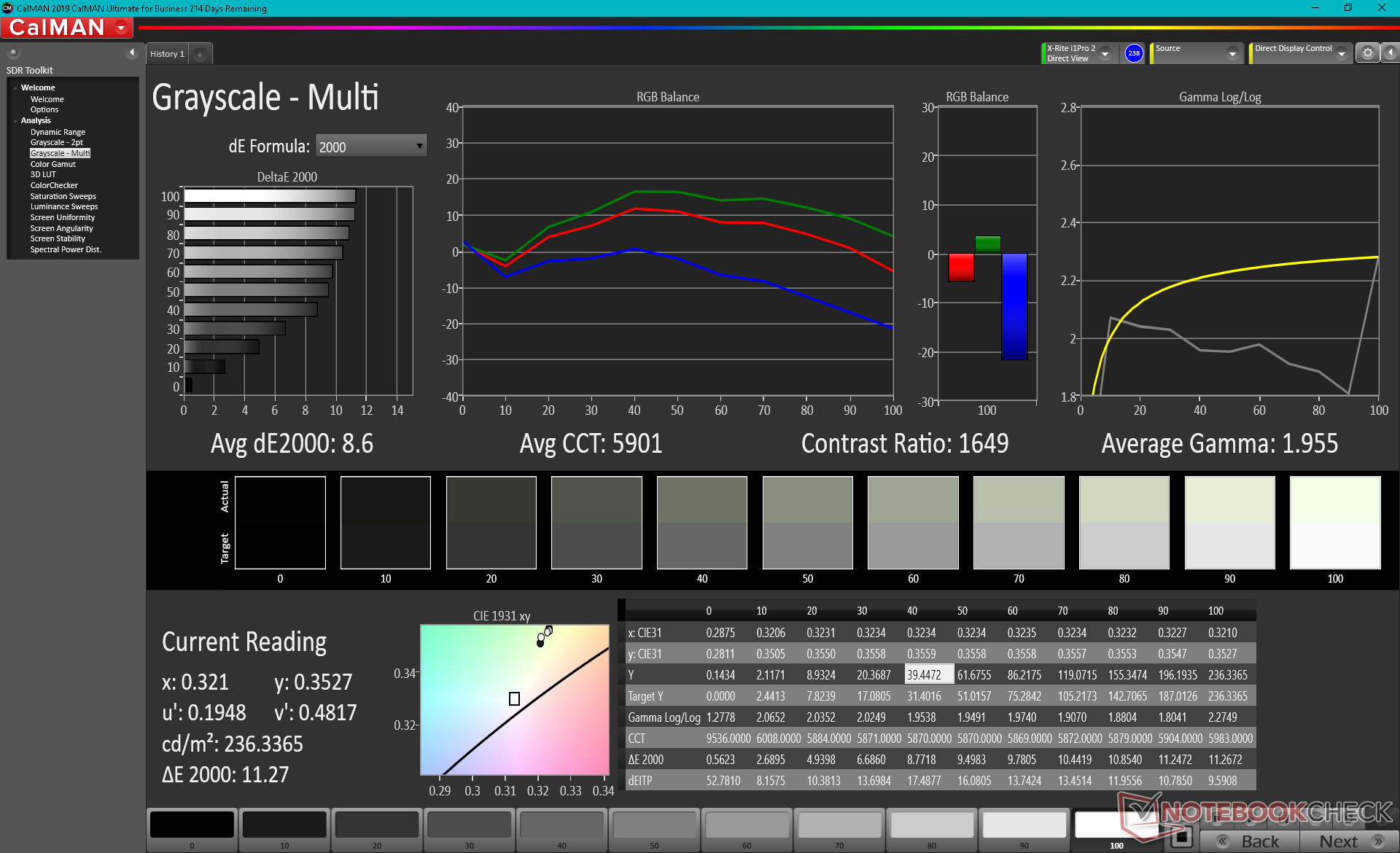Add a new history tab with plus
The image size is (1400, 853).
(200, 54)
